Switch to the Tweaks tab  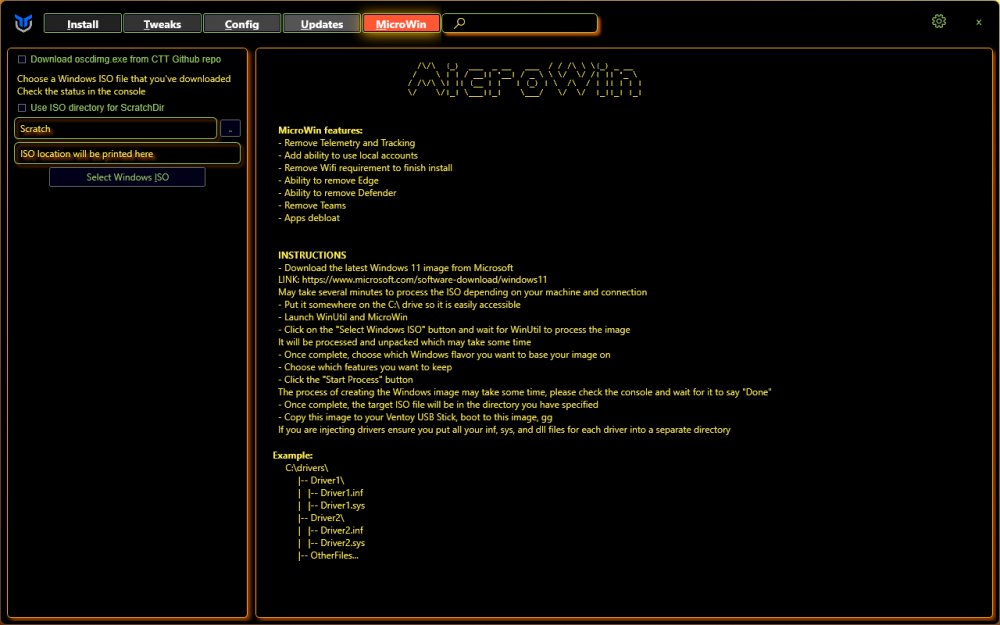(162, 24)
